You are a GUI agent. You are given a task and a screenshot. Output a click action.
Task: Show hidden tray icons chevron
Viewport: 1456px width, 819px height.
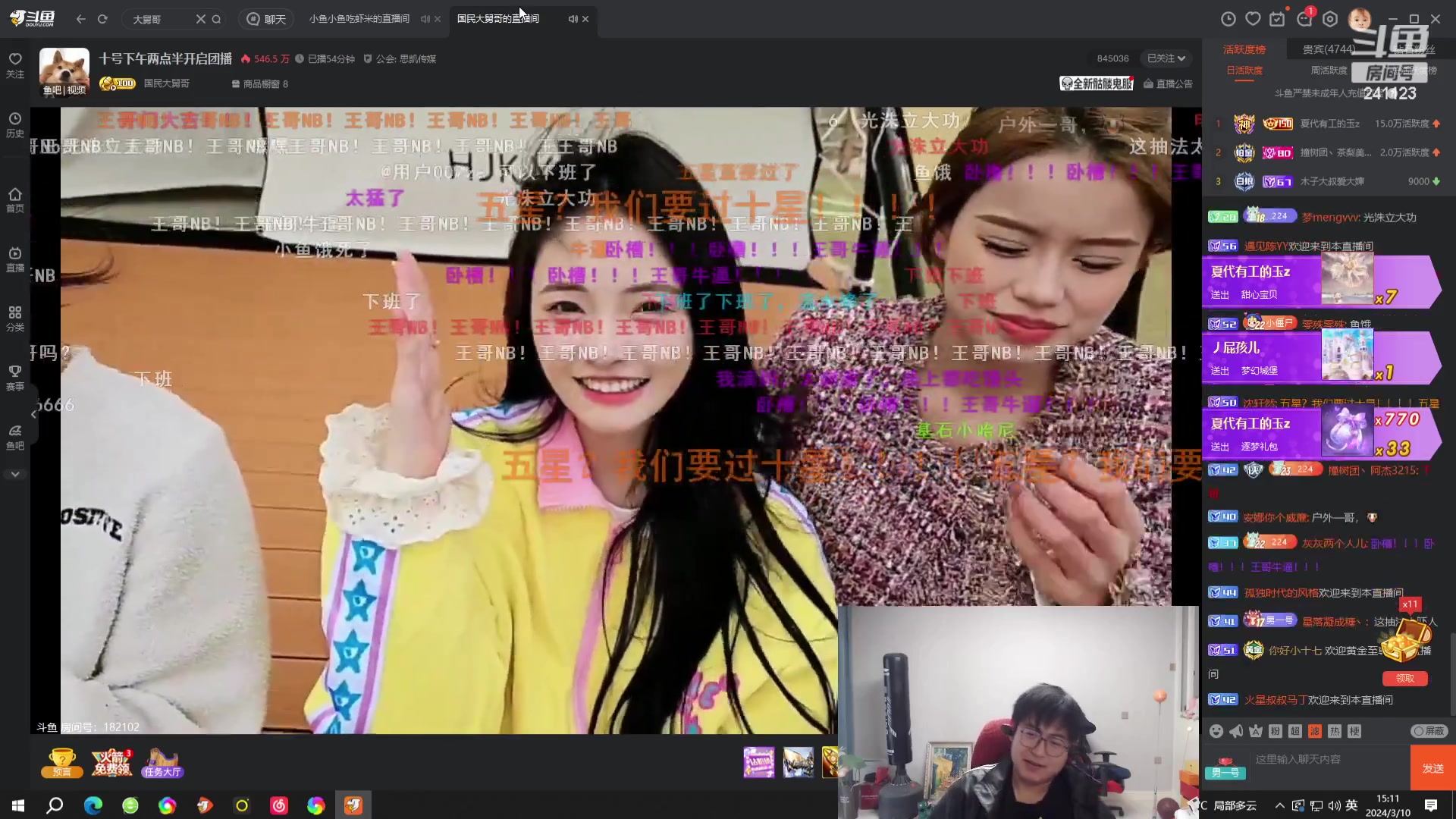point(1280,805)
